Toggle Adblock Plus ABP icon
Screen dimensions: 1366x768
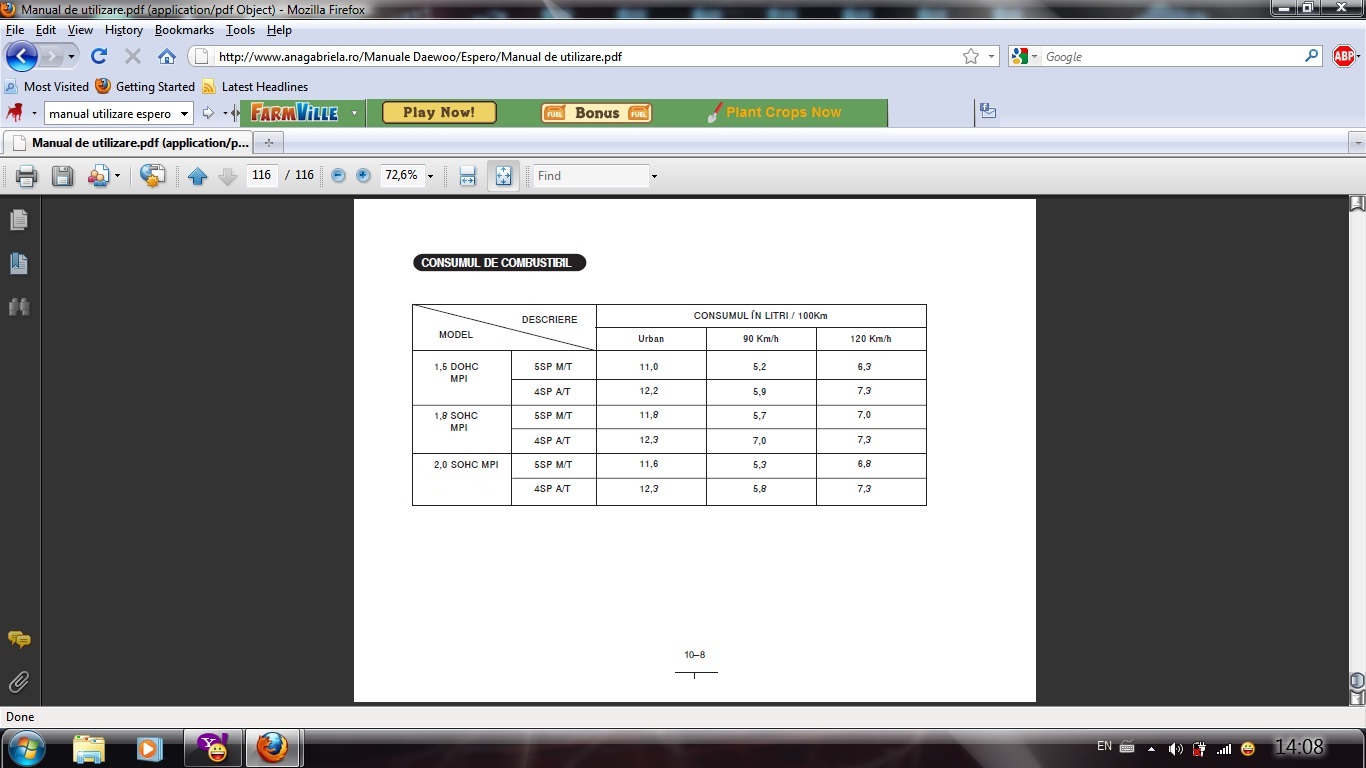pos(1344,57)
